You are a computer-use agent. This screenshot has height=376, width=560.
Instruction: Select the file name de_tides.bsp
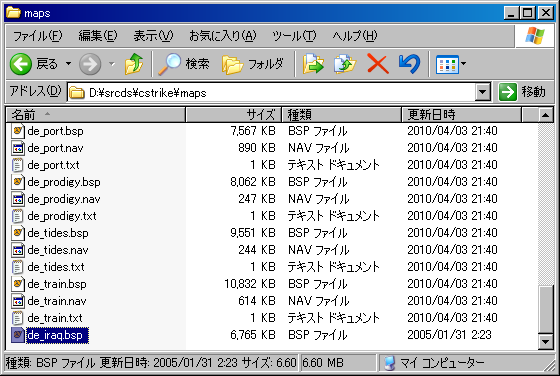click(x=58, y=233)
